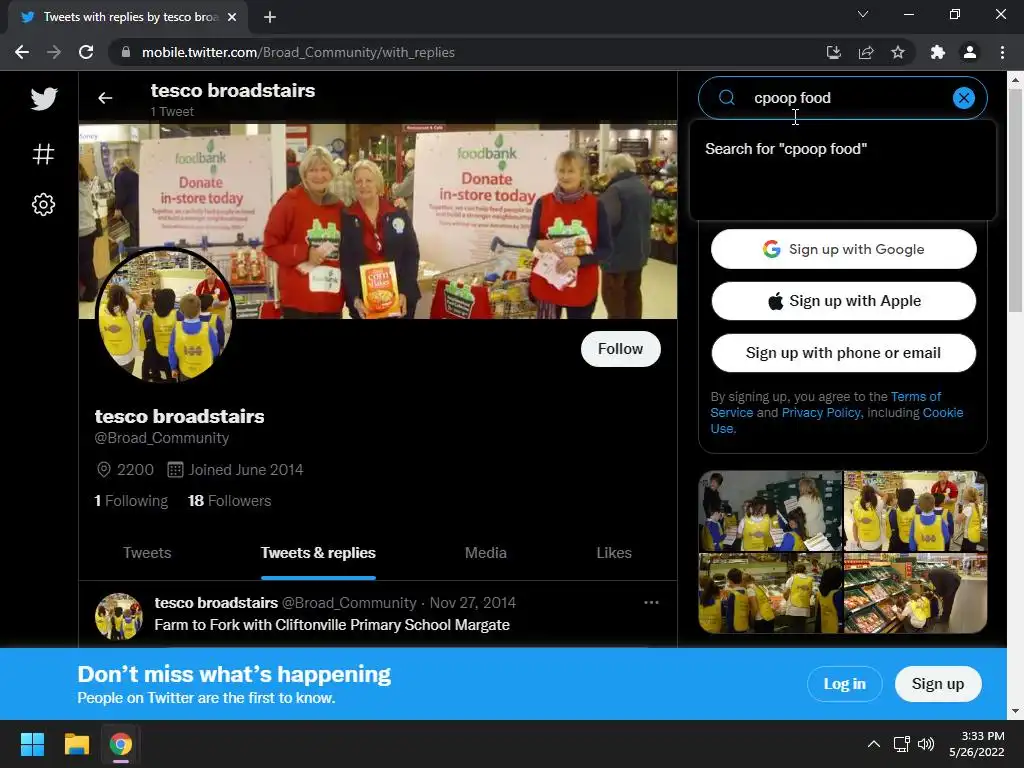Open the profile avatar picture
The height and width of the screenshot is (768, 1024).
(x=165, y=315)
